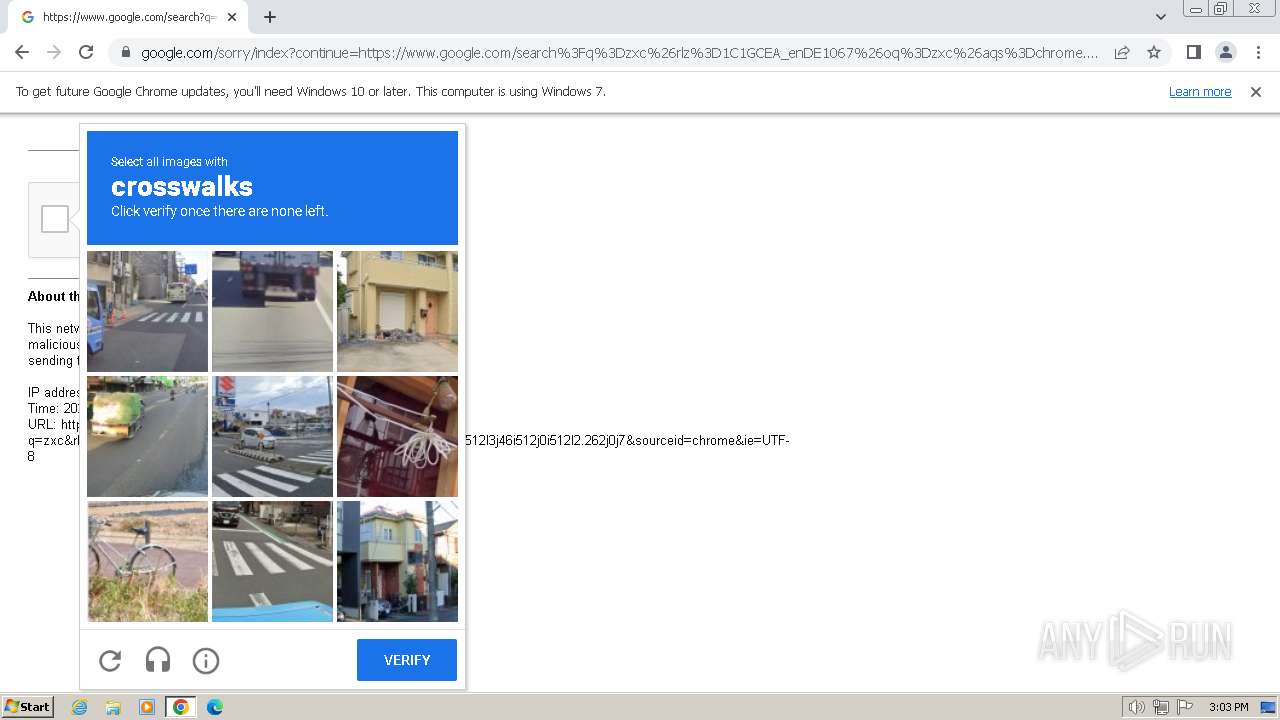Launch Internet Explorer from taskbar
This screenshot has height=720, width=1280.
pos(80,707)
